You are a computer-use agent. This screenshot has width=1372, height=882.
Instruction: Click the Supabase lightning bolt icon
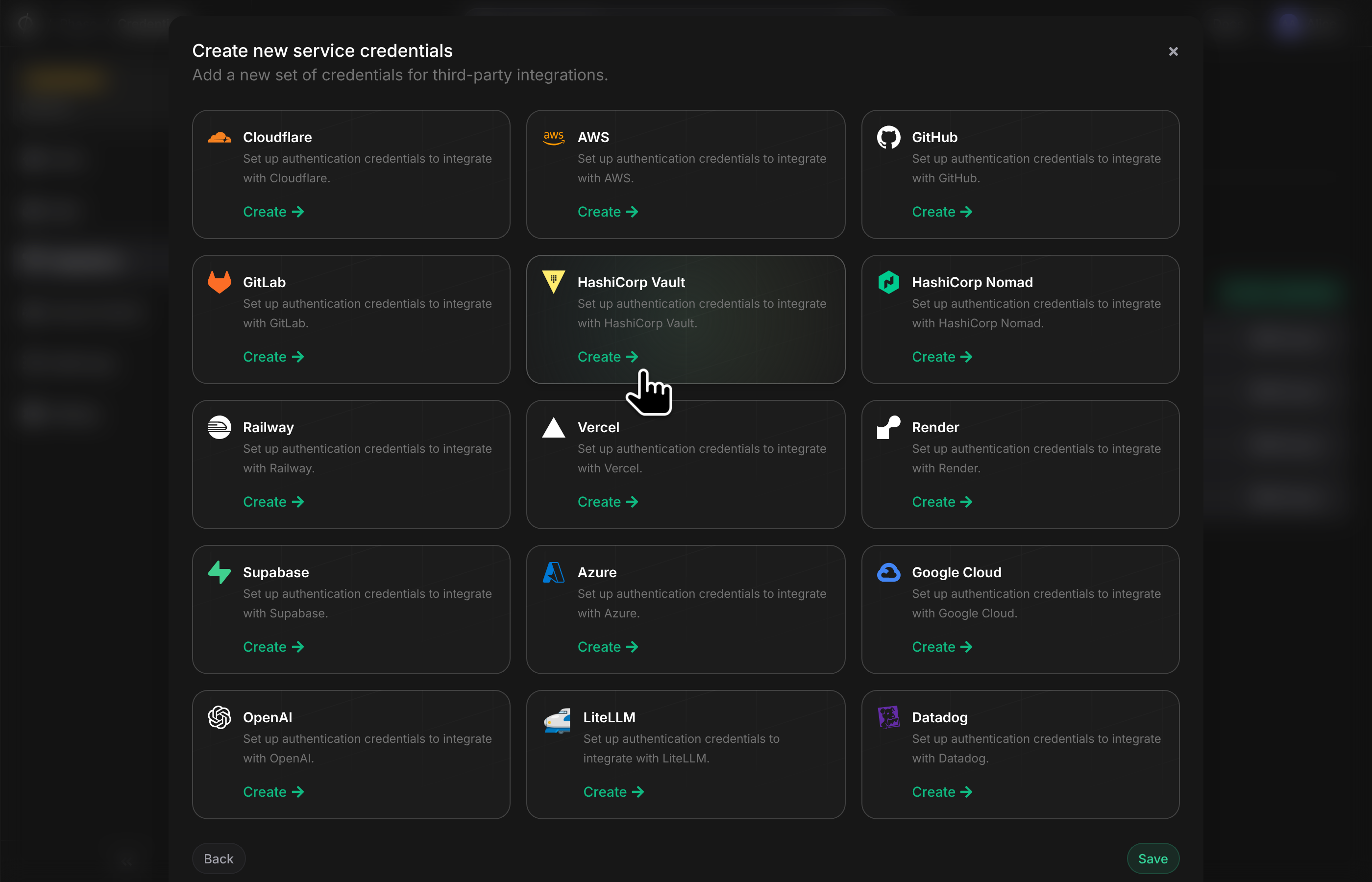coord(220,572)
